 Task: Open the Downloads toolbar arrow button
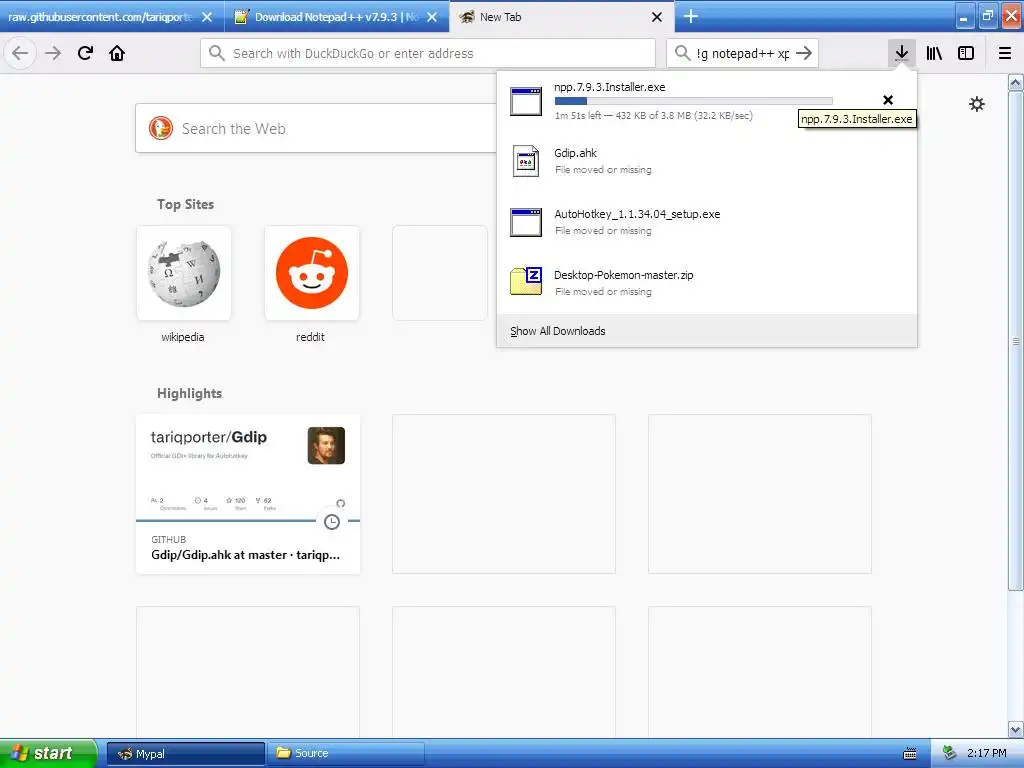[901, 53]
